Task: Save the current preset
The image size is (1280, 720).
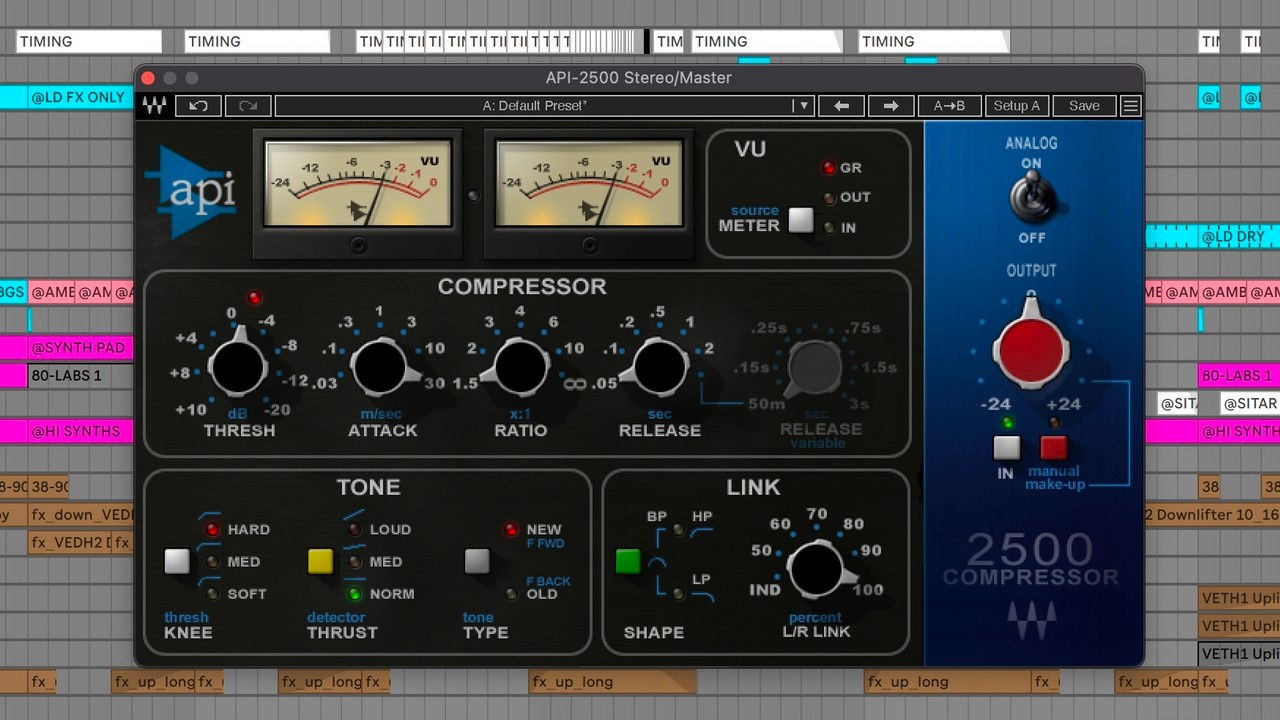Action: coord(1084,106)
